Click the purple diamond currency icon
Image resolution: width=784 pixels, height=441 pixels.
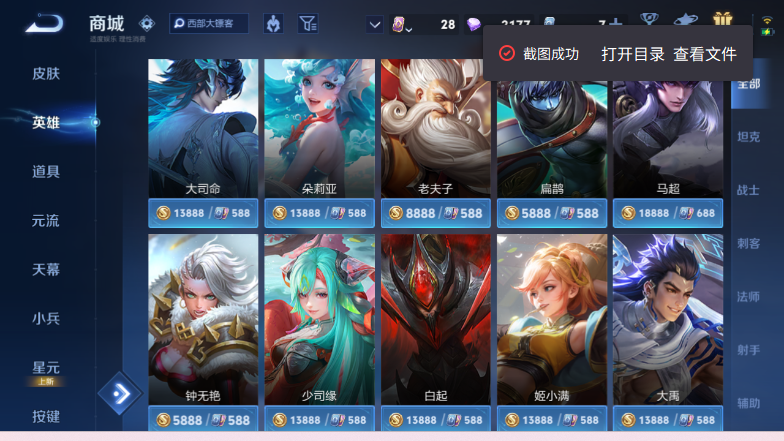pos(473,24)
